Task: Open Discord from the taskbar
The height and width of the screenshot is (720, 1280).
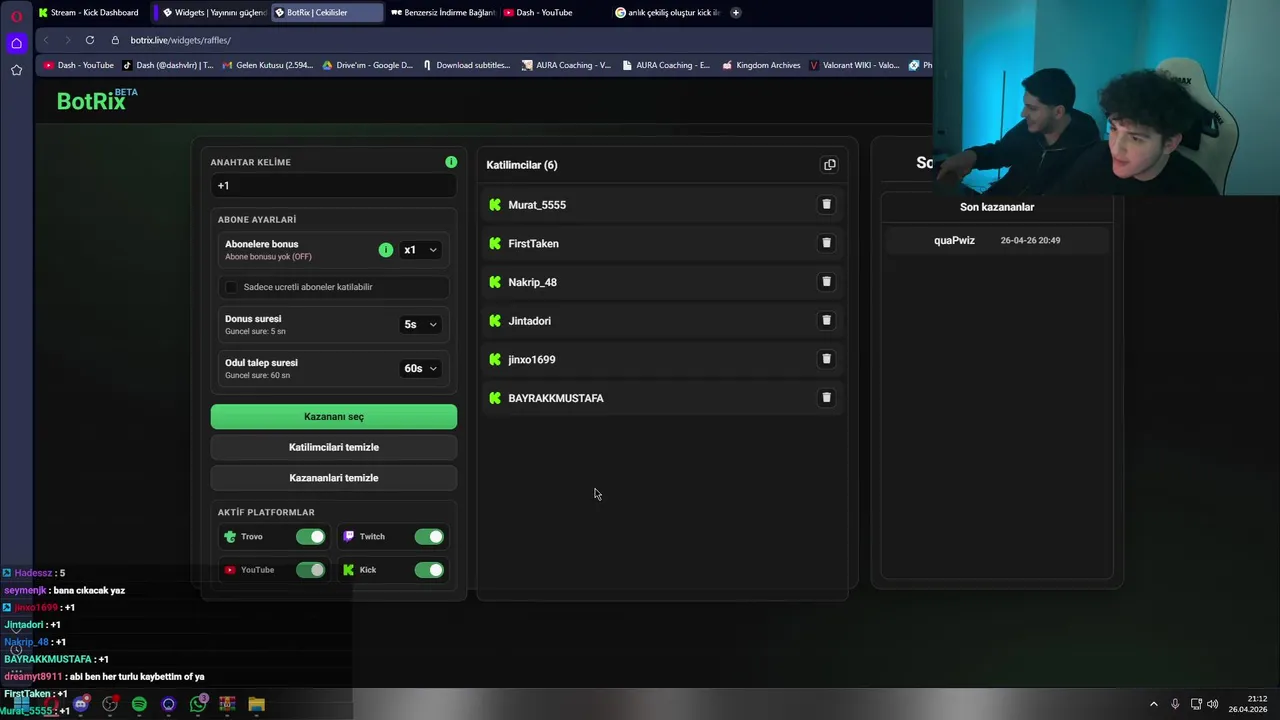Action: [81, 704]
